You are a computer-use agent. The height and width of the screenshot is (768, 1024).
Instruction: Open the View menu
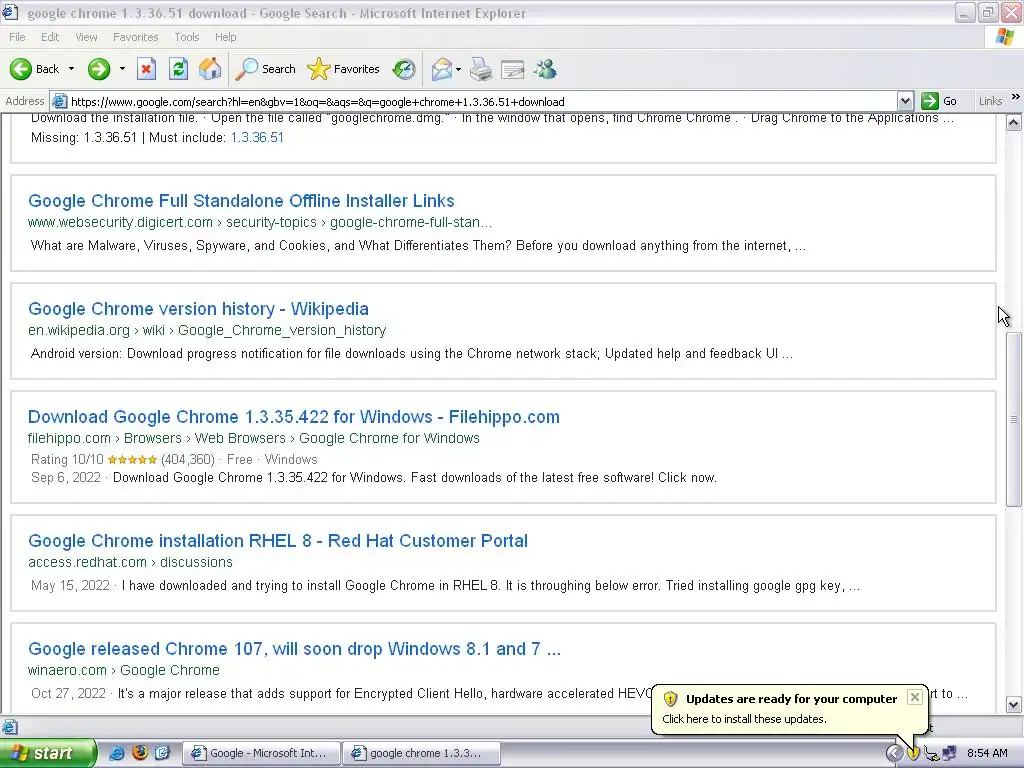(x=86, y=37)
